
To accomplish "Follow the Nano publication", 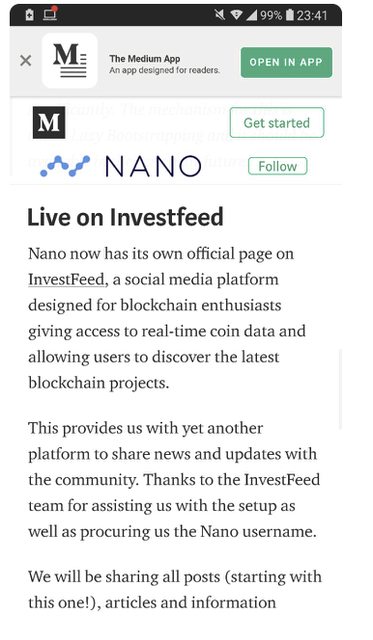I will pos(278,166).
